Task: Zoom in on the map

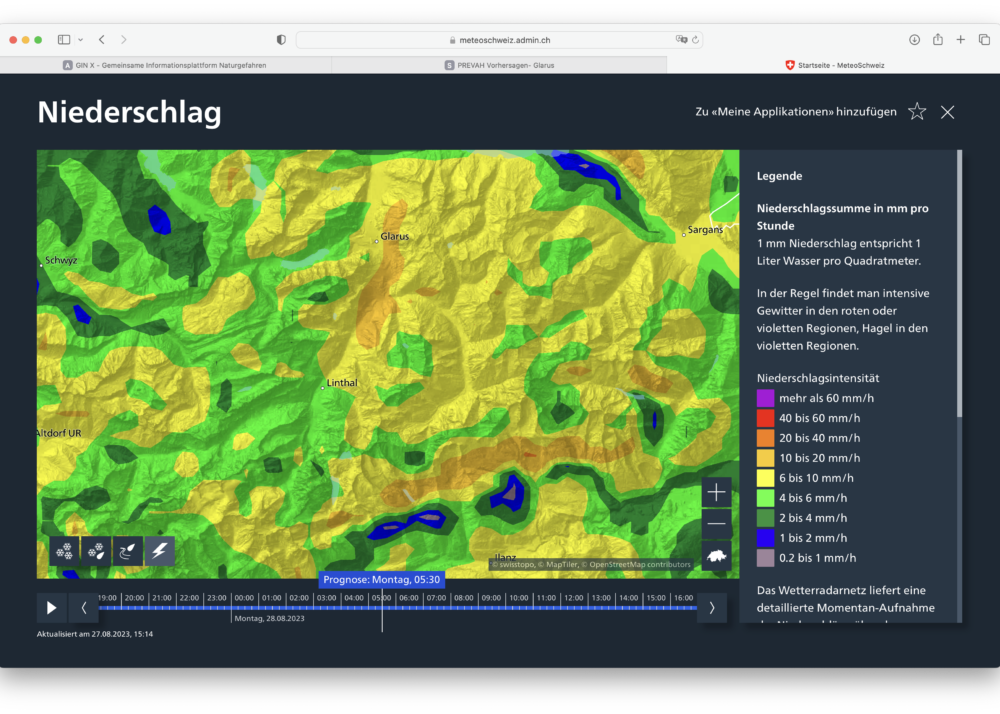Action: 716,492
